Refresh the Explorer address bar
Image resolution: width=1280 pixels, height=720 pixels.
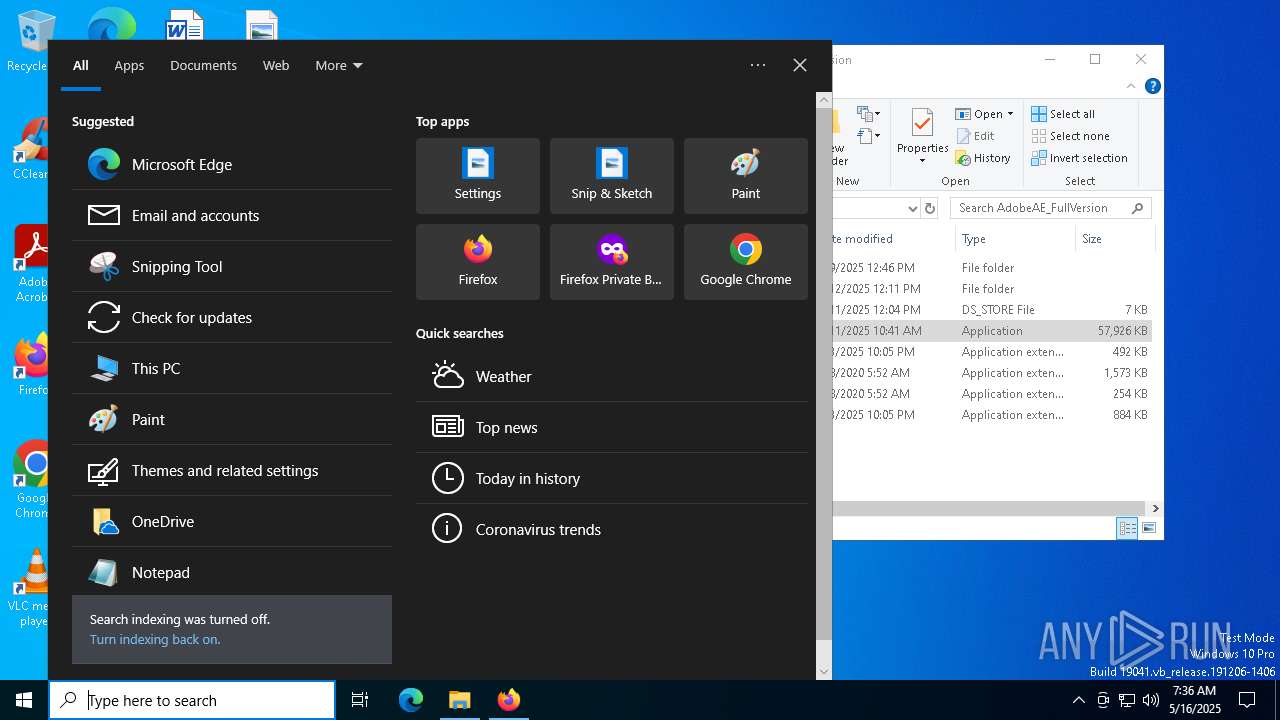click(x=930, y=208)
